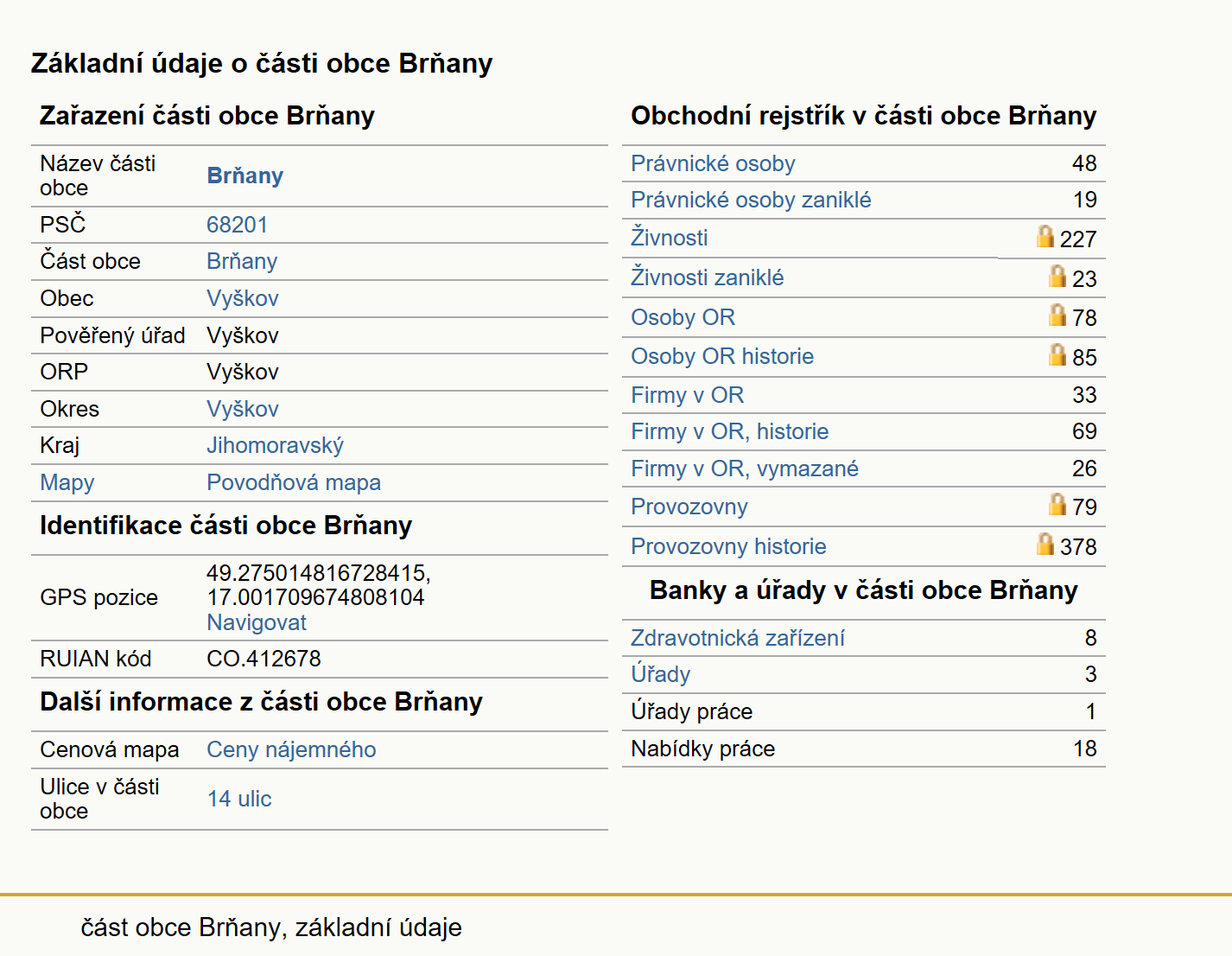Viewport: 1232px width, 956px height.
Task: Click the lock icon beside Živnosti count
Action: click(x=1045, y=236)
